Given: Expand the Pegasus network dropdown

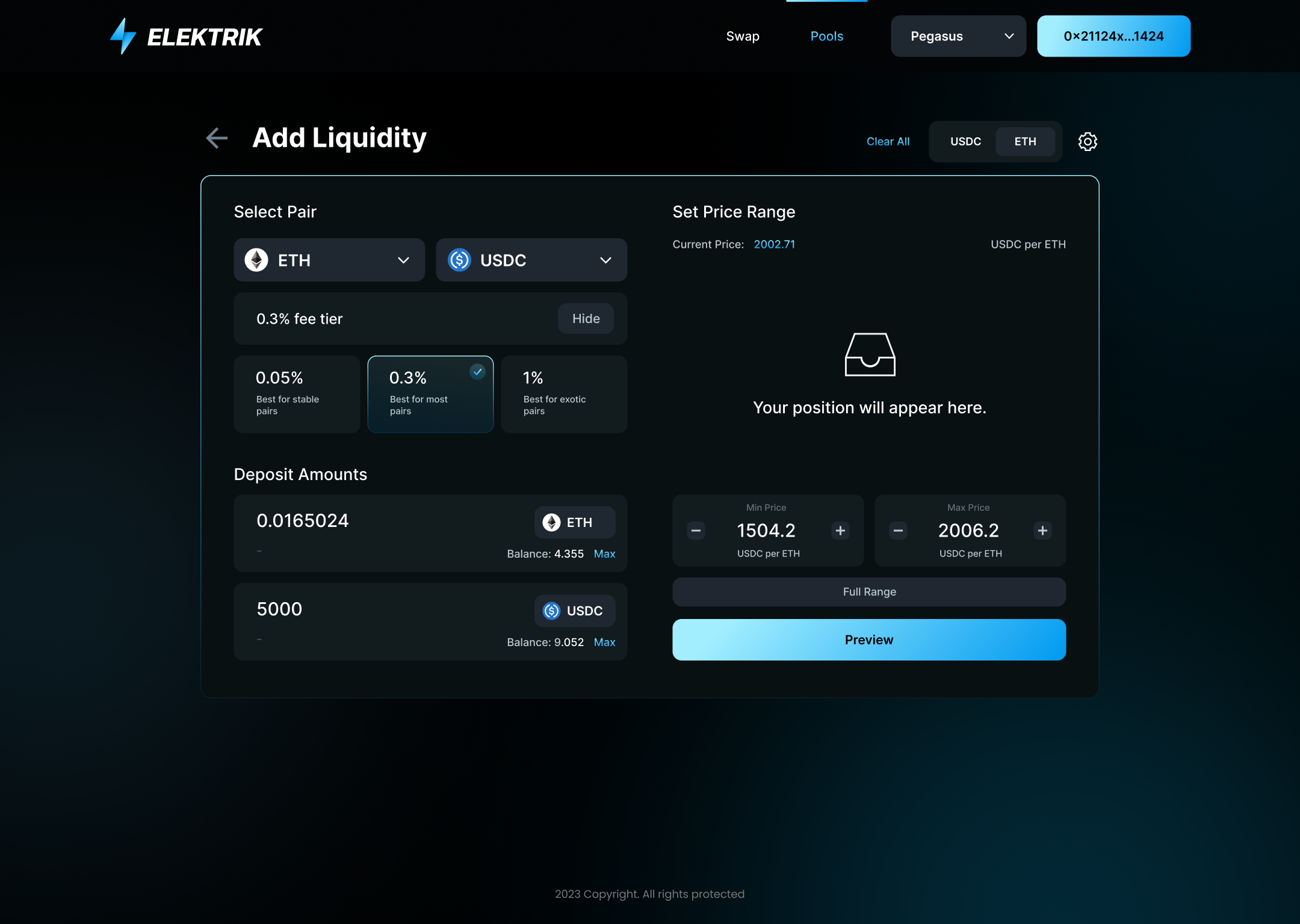Looking at the screenshot, I should (958, 36).
